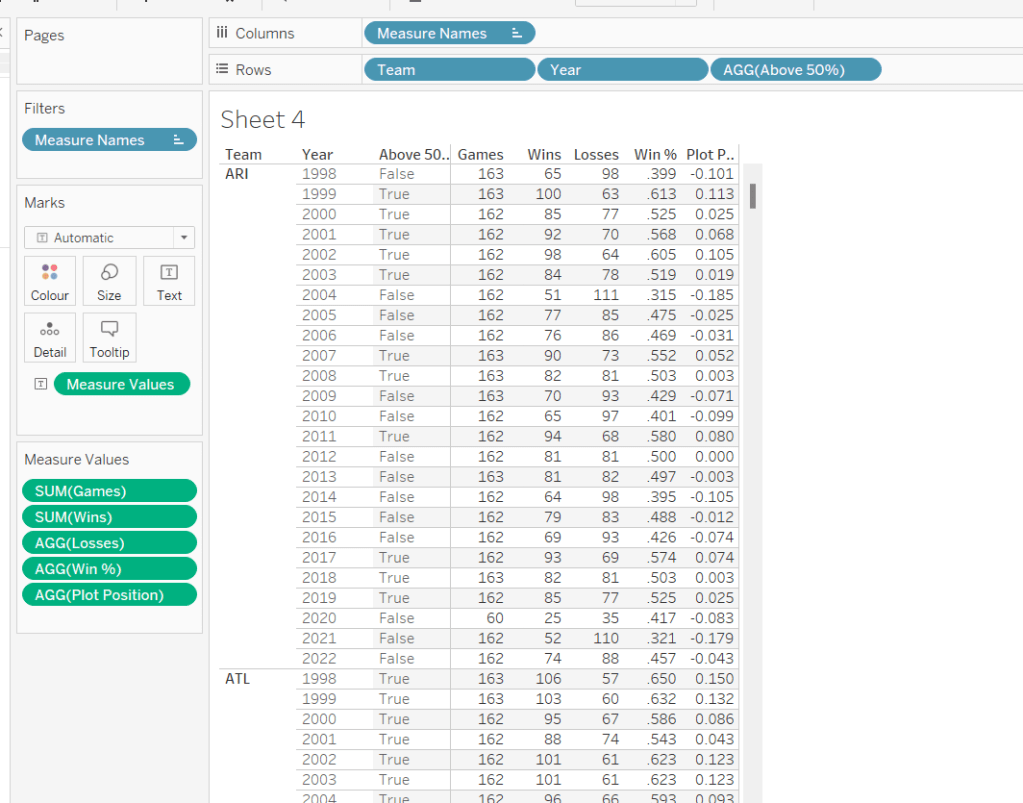Click the AGG(Above 50%) pill on Rows
Viewport: 1023px width, 803px height.
795,70
